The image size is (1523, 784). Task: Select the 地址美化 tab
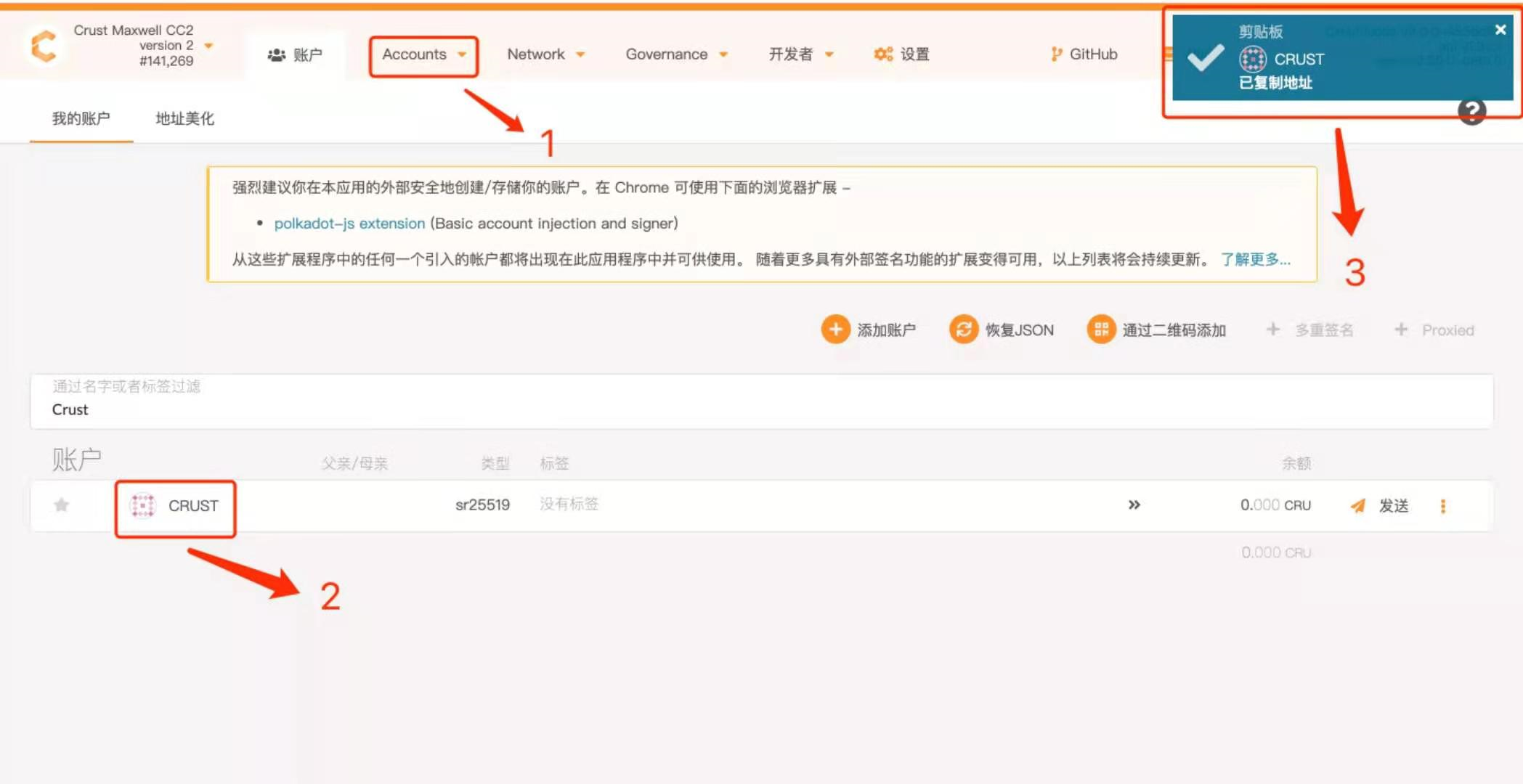click(x=186, y=118)
